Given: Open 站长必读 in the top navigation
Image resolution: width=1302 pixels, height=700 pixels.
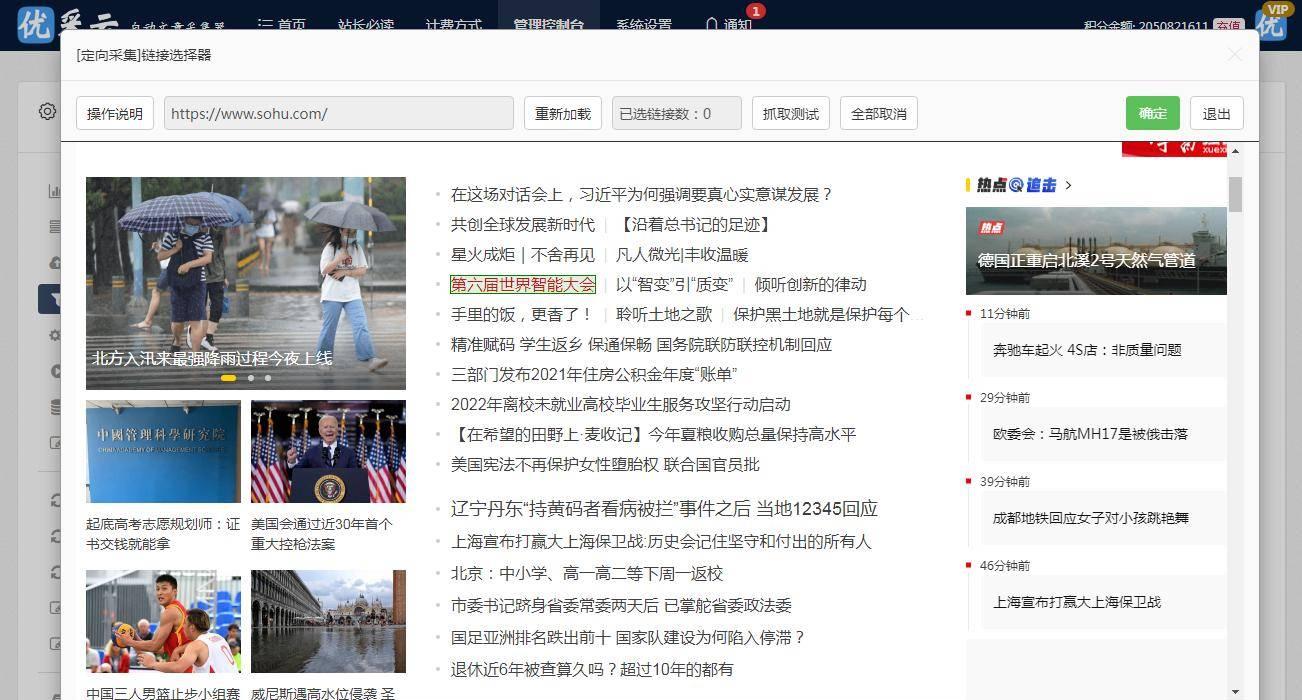Looking at the screenshot, I should pos(366,25).
